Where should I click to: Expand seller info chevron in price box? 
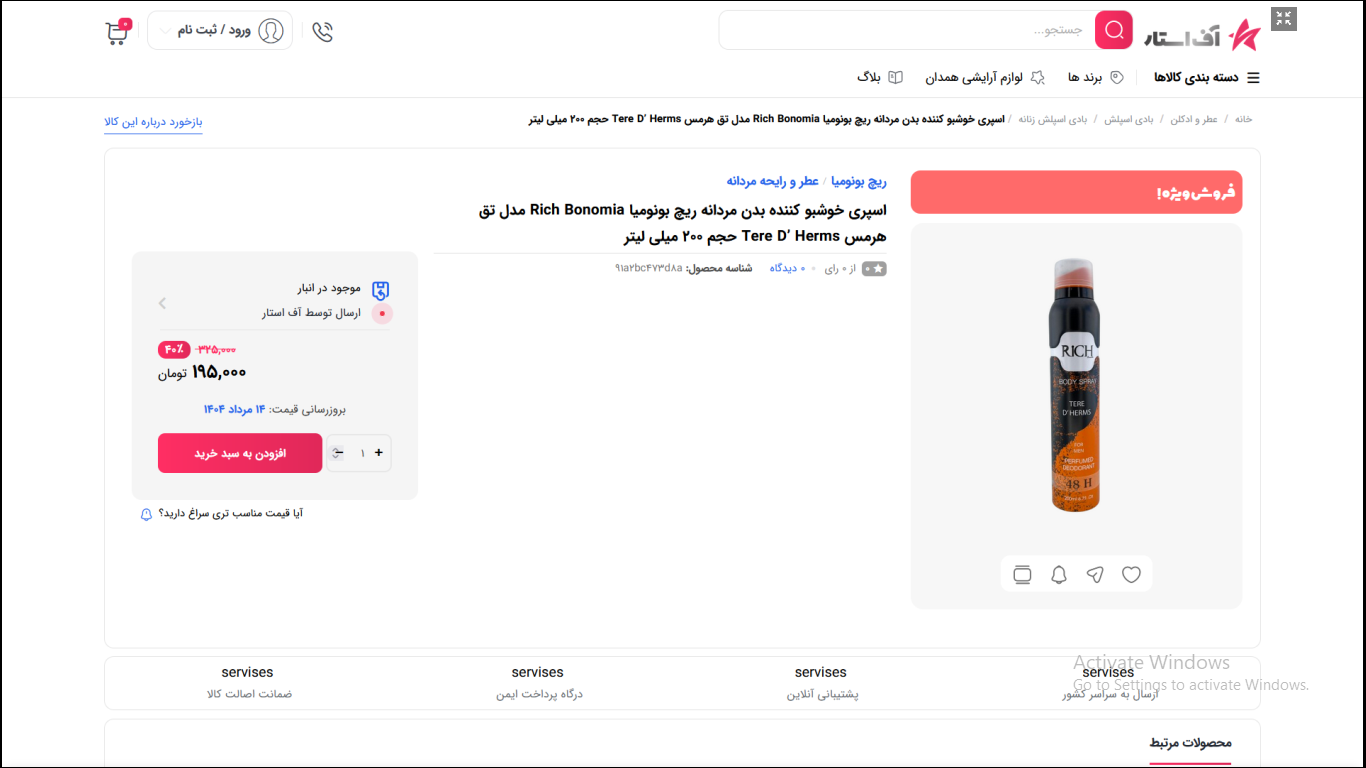162,303
